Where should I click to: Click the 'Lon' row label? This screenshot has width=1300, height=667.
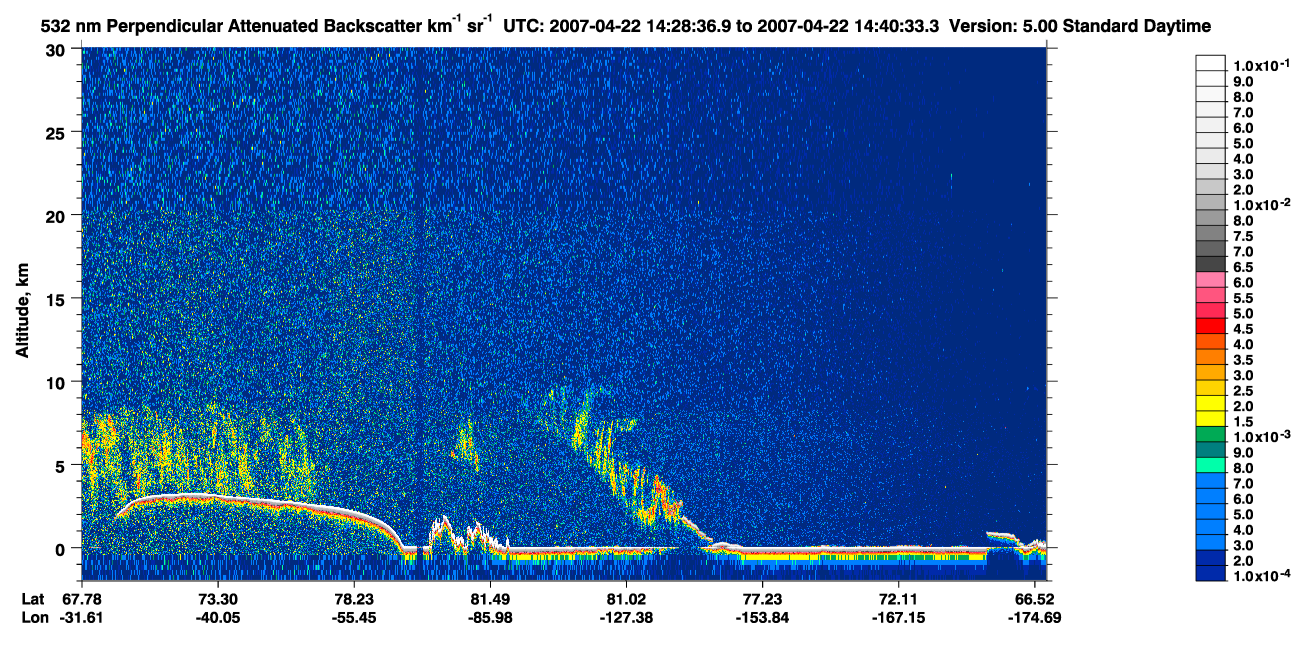point(35,617)
